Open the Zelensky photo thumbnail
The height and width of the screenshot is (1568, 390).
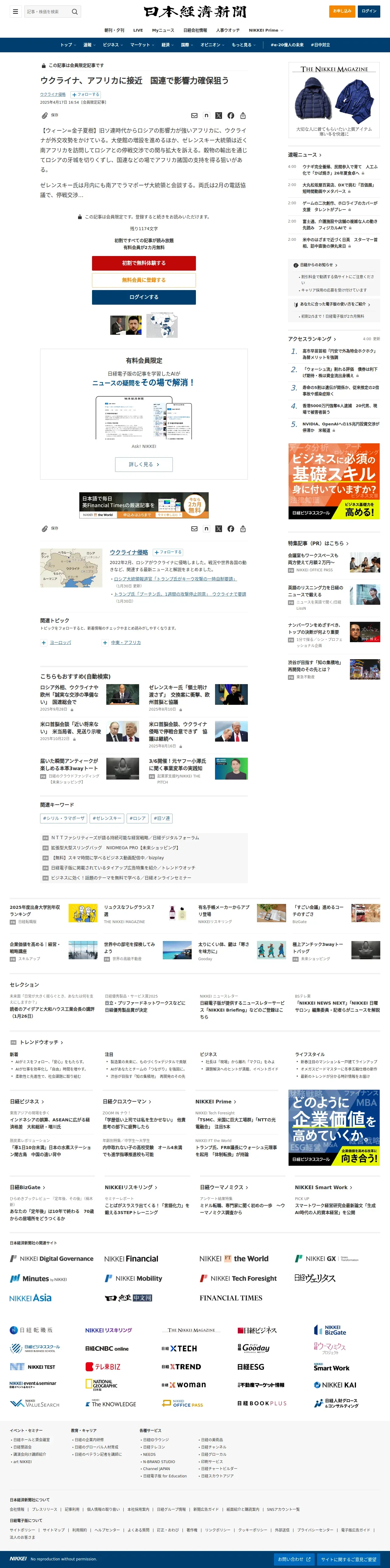(x=126, y=325)
